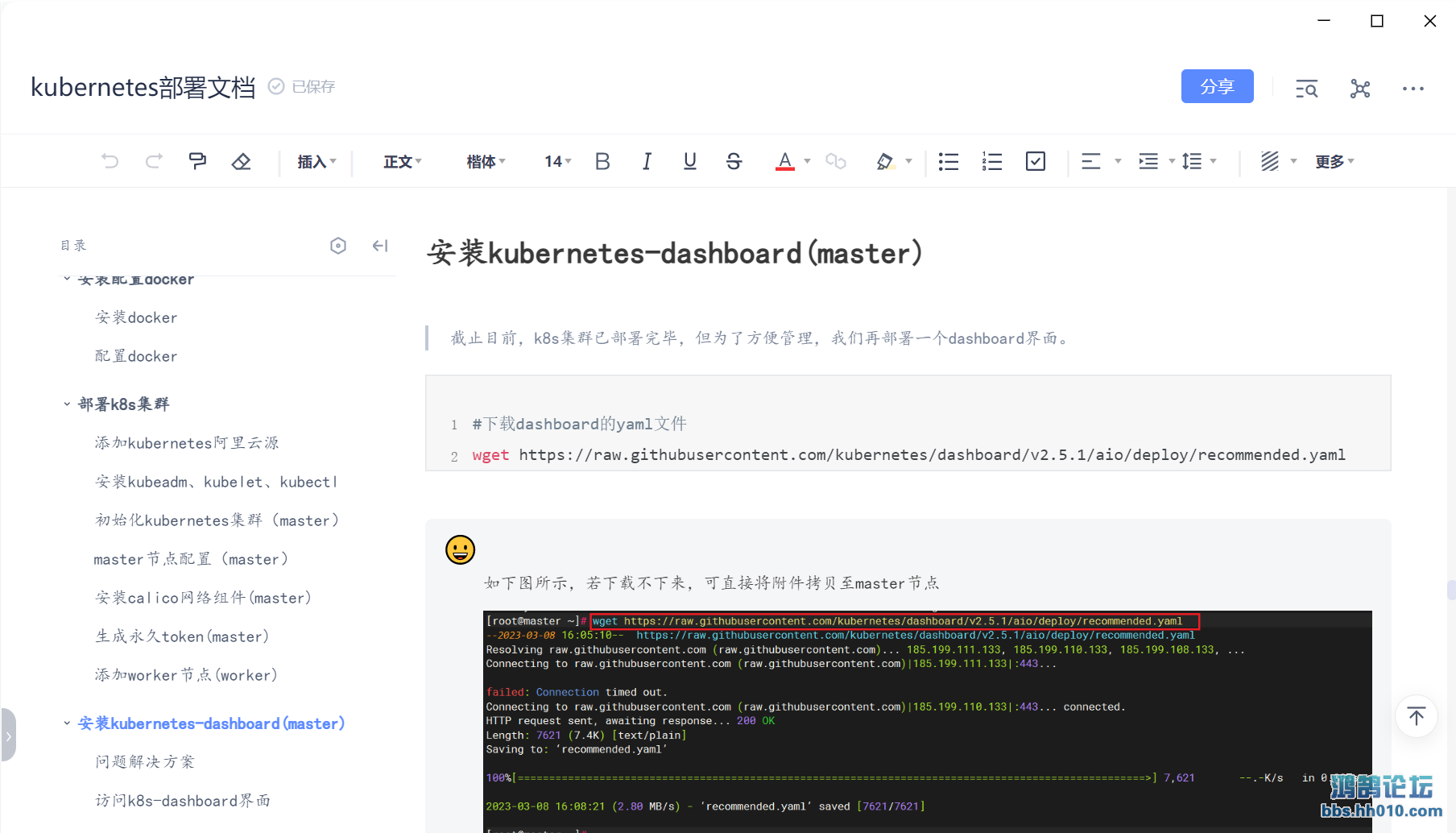Open highlight color dropdown arrow
Image resolution: width=1456 pixels, height=833 pixels.
pyautogui.click(x=908, y=161)
